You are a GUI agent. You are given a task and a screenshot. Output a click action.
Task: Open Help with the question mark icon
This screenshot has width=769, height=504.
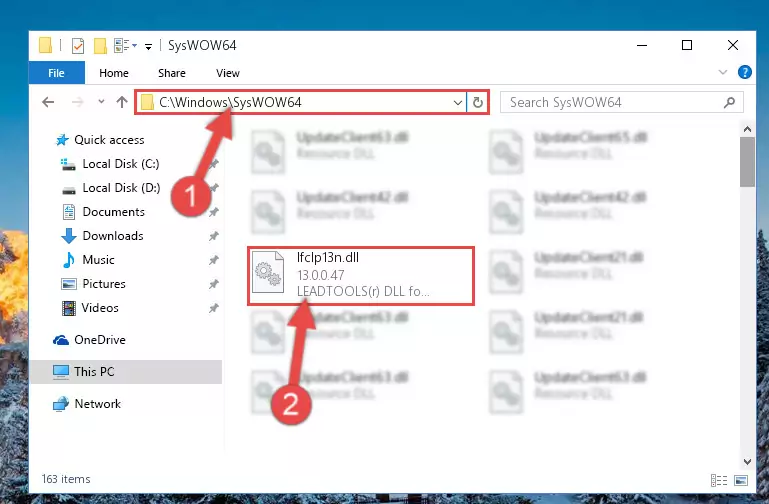click(x=744, y=73)
